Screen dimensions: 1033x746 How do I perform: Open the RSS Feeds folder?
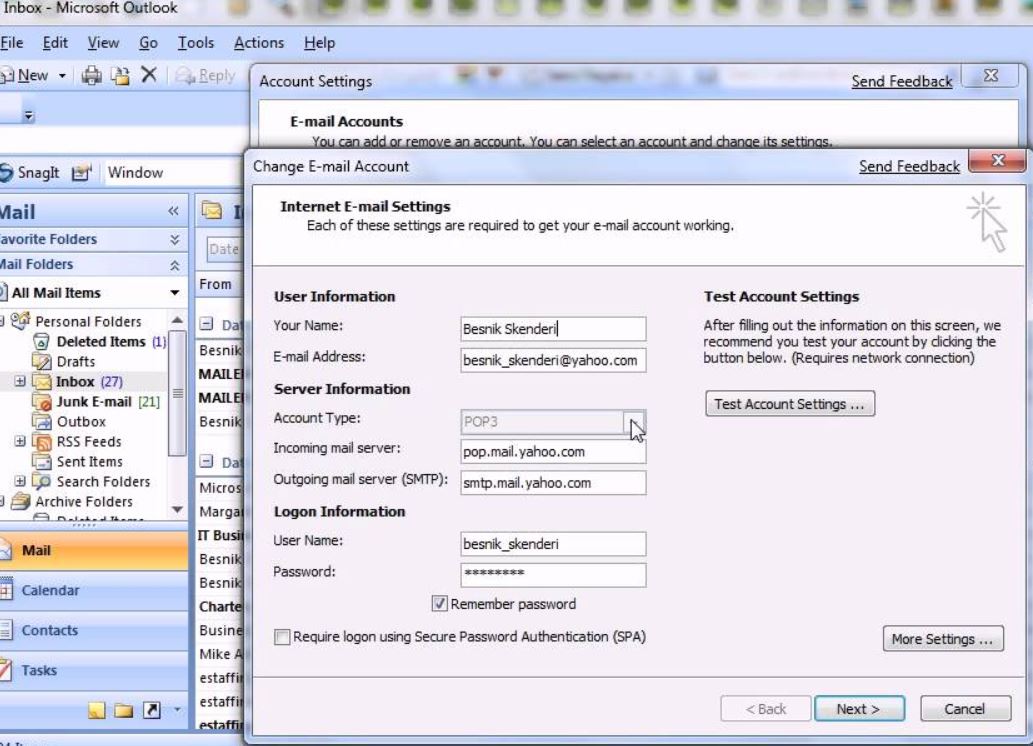(x=88, y=441)
